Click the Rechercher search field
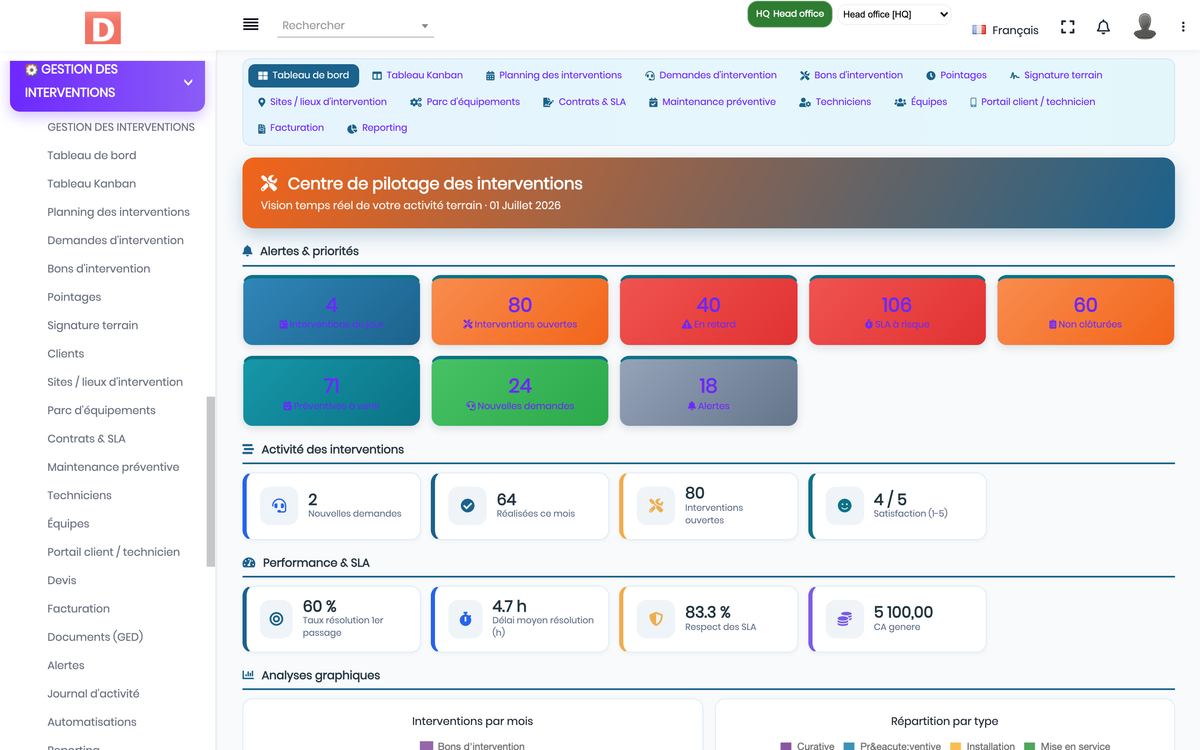The width and height of the screenshot is (1200, 750). [x=355, y=25]
